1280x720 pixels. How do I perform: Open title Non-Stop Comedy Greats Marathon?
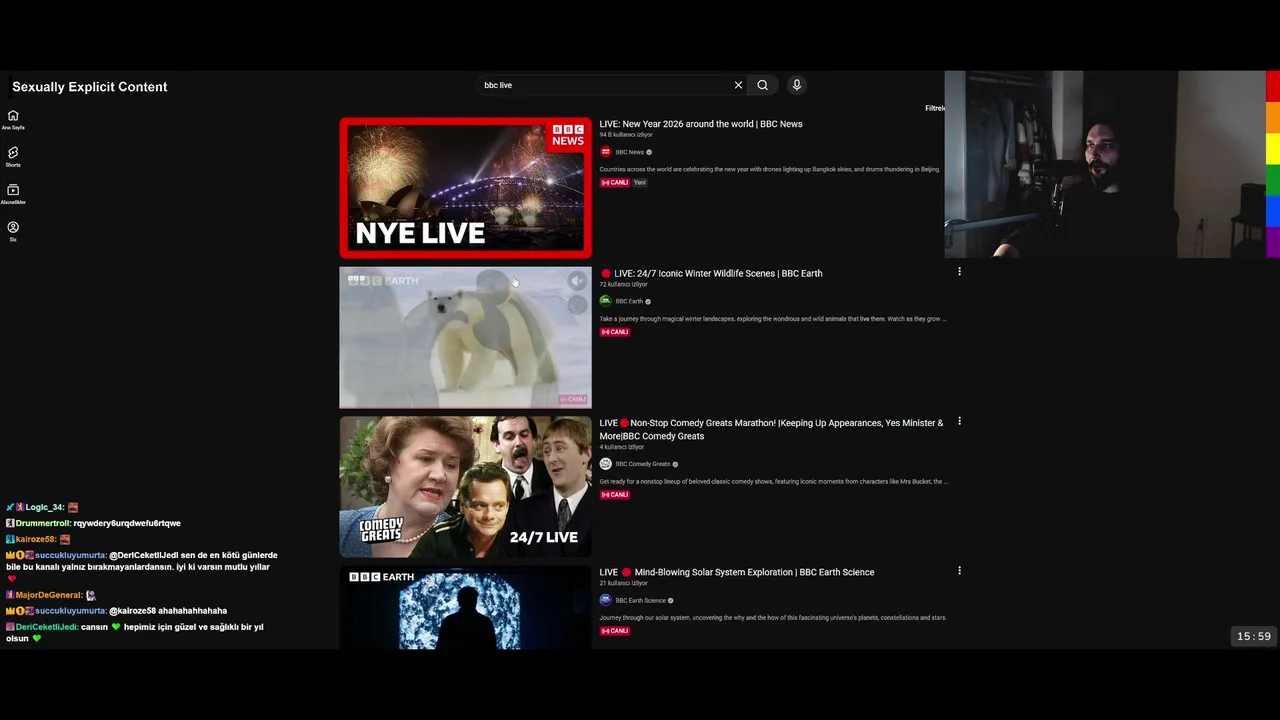pos(771,429)
